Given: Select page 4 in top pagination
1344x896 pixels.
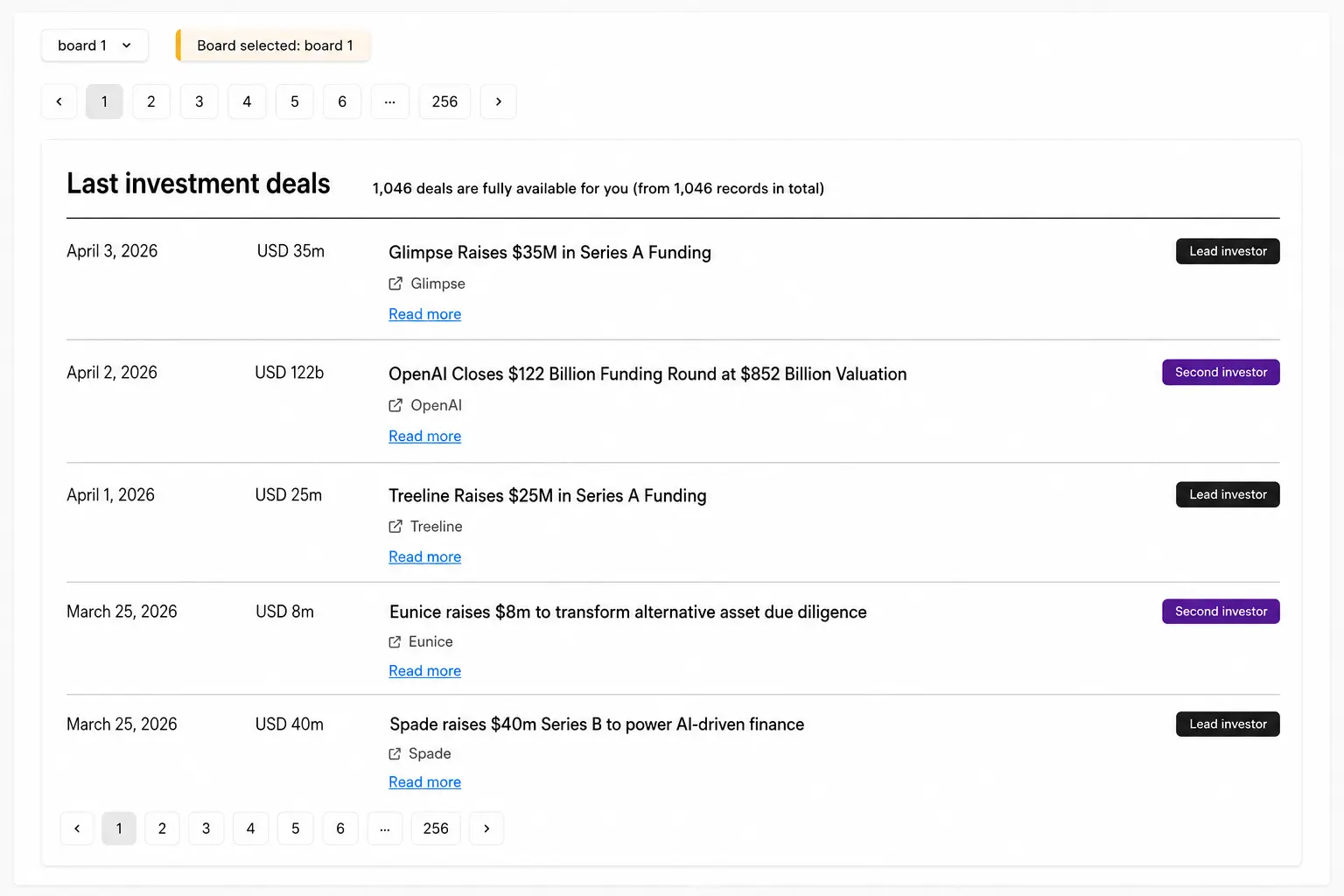Looking at the screenshot, I should point(247,101).
